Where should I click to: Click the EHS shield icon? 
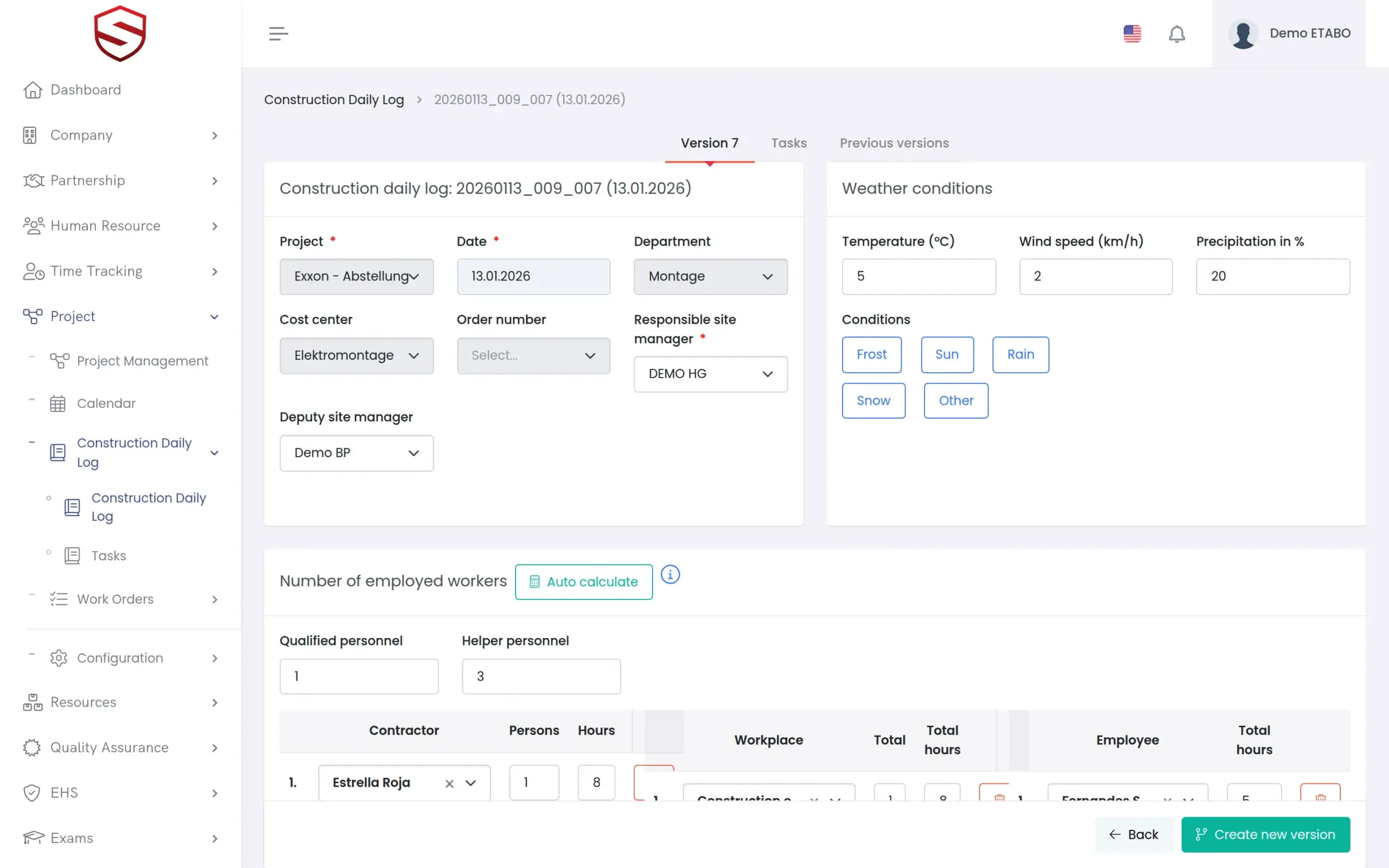[32, 793]
